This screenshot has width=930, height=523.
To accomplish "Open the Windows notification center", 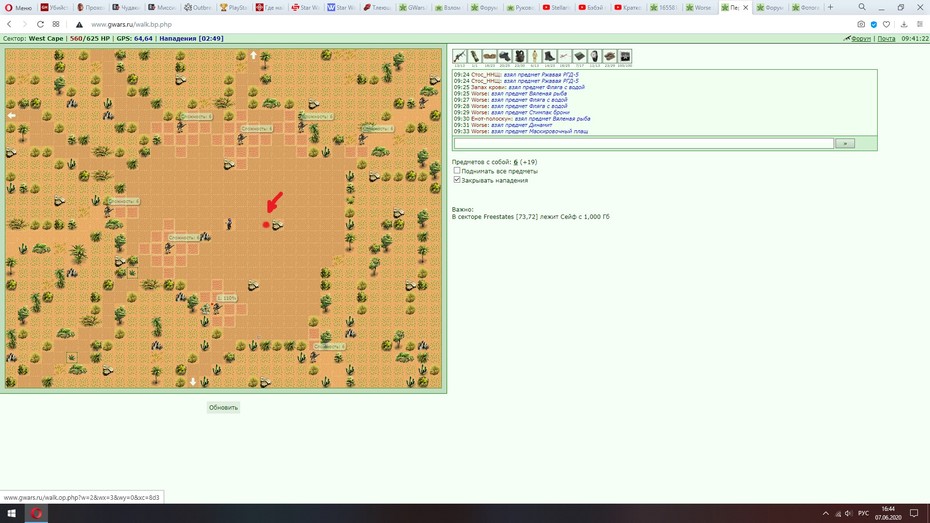I will [914, 514].
